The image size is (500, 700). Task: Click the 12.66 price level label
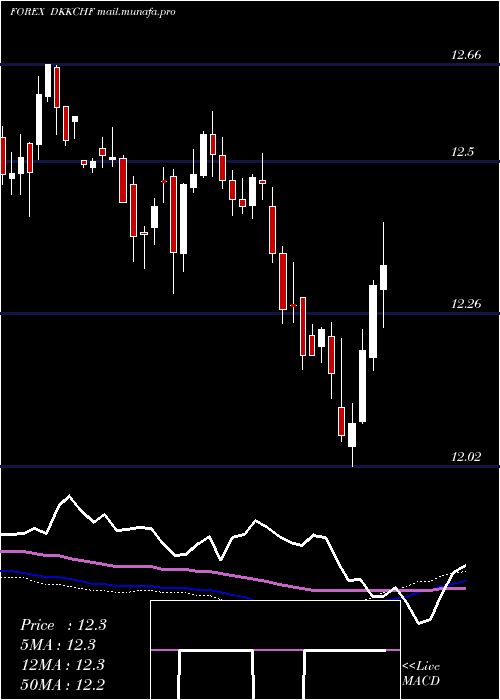pos(466,55)
